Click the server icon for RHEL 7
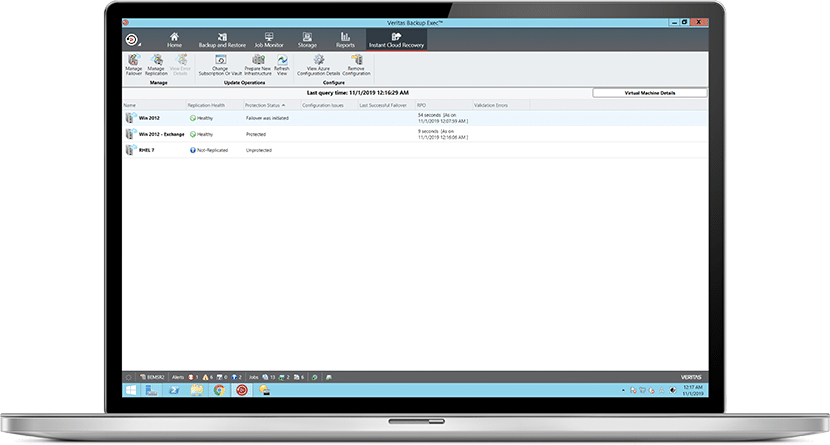 click(130, 150)
